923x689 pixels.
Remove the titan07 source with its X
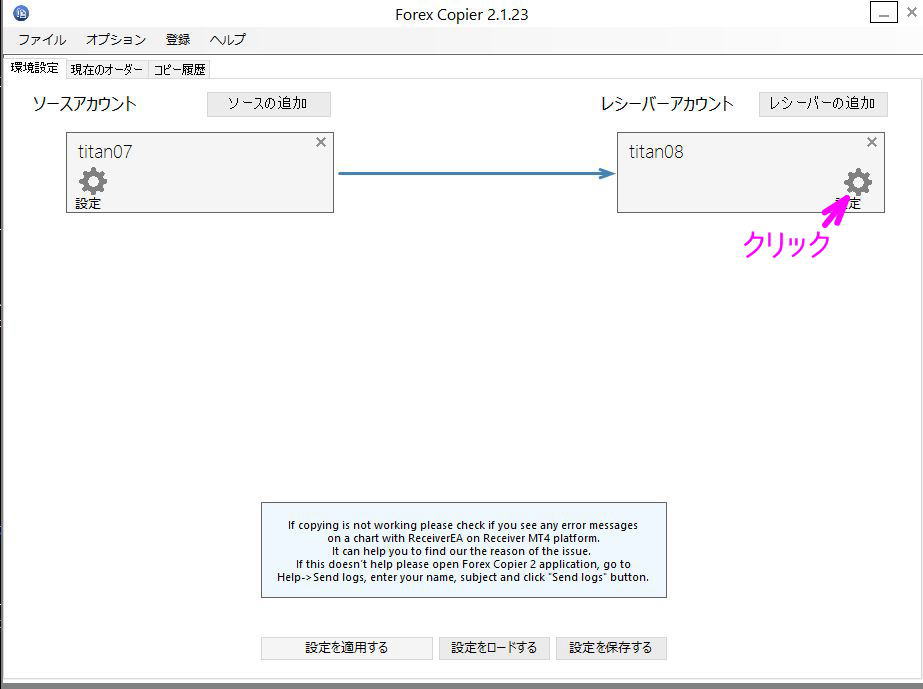[321, 142]
